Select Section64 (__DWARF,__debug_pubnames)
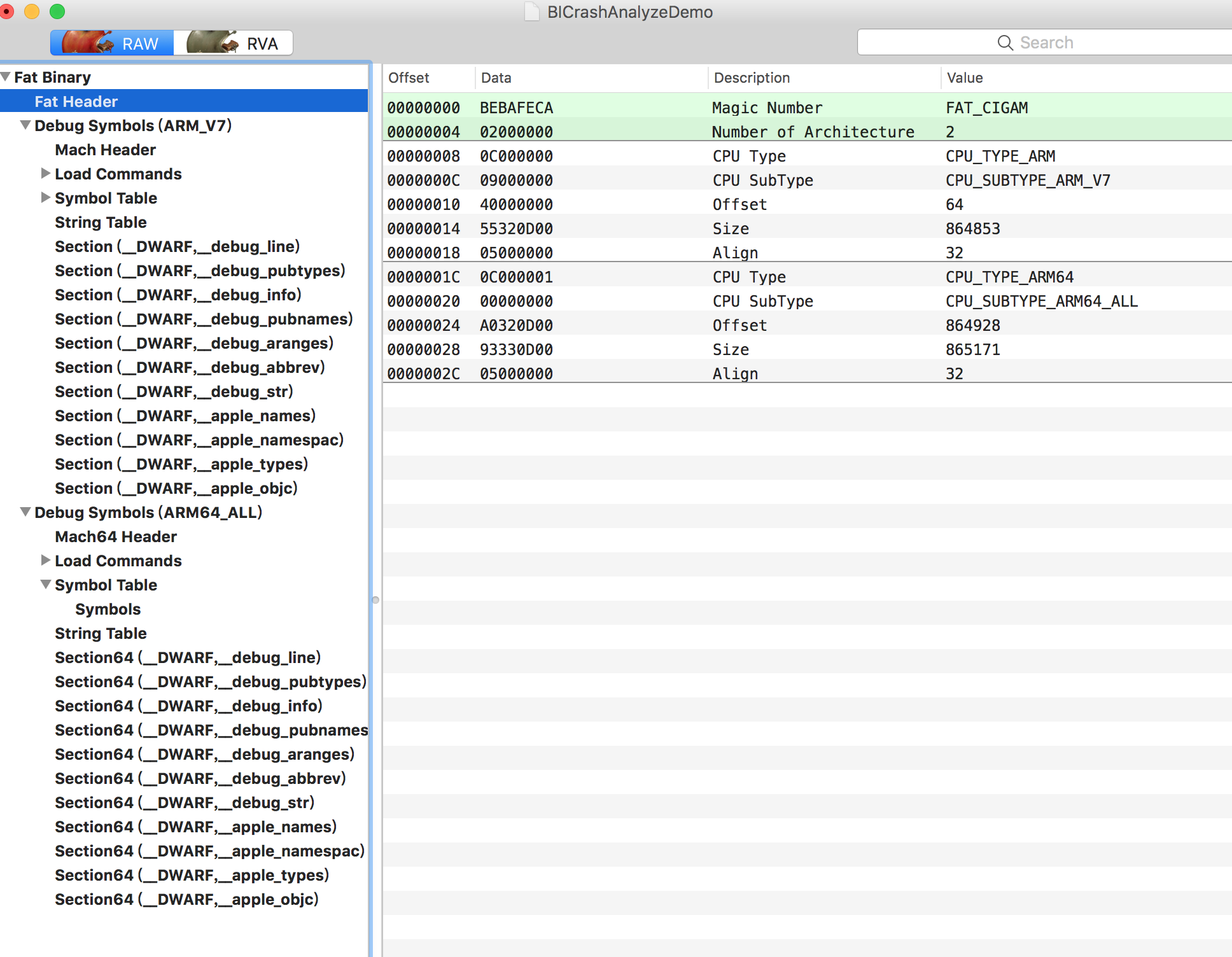1232x957 pixels. [211, 730]
